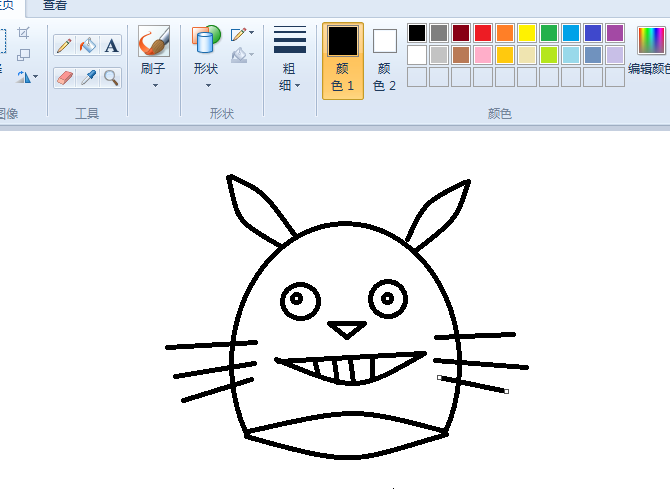Pick the gold color swatch
Screen dimensions: 670x491
pyautogui.click(x=505, y=55)
